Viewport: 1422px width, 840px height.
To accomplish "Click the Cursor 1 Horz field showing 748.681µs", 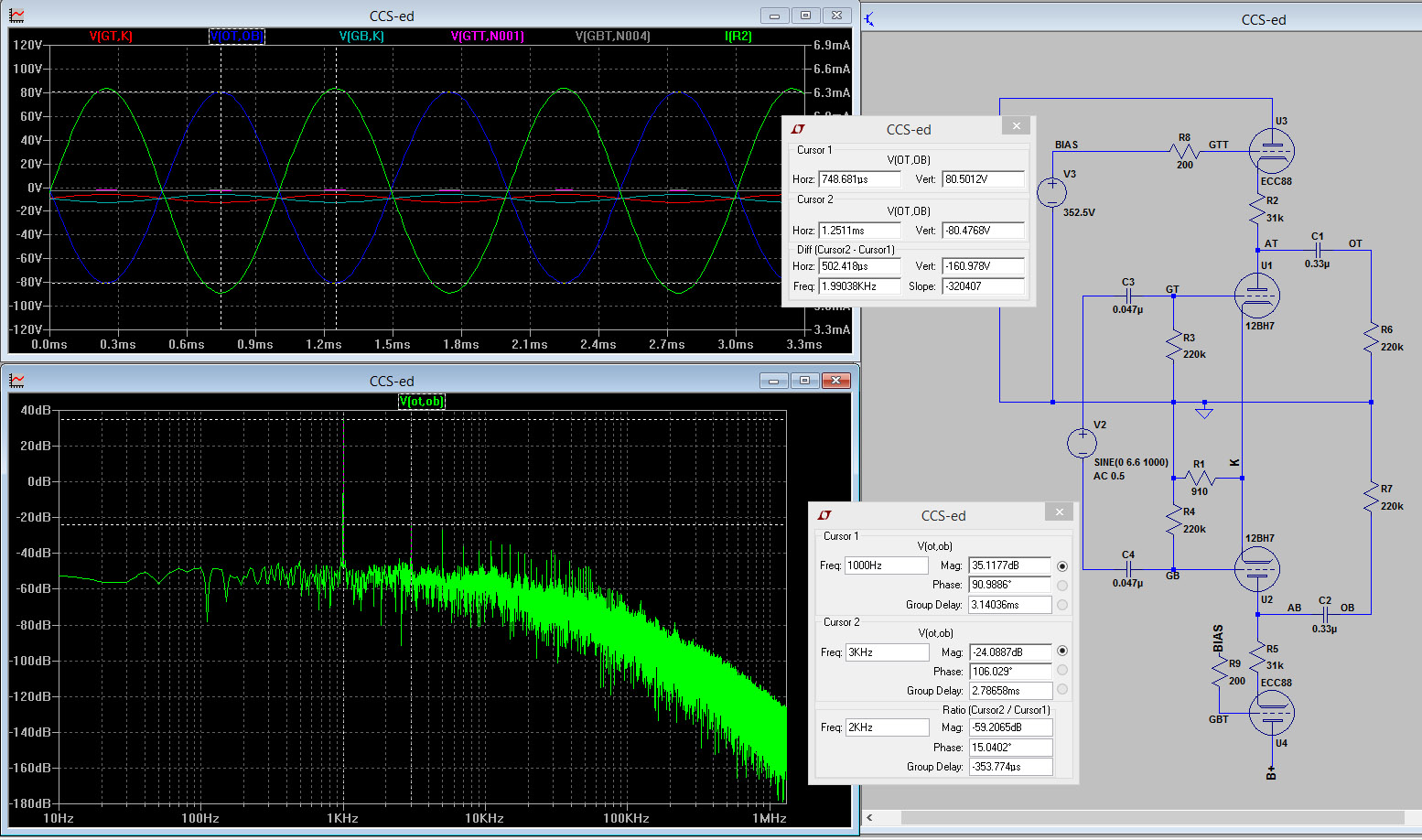I will pyautogui.click(x=858, y=179).
